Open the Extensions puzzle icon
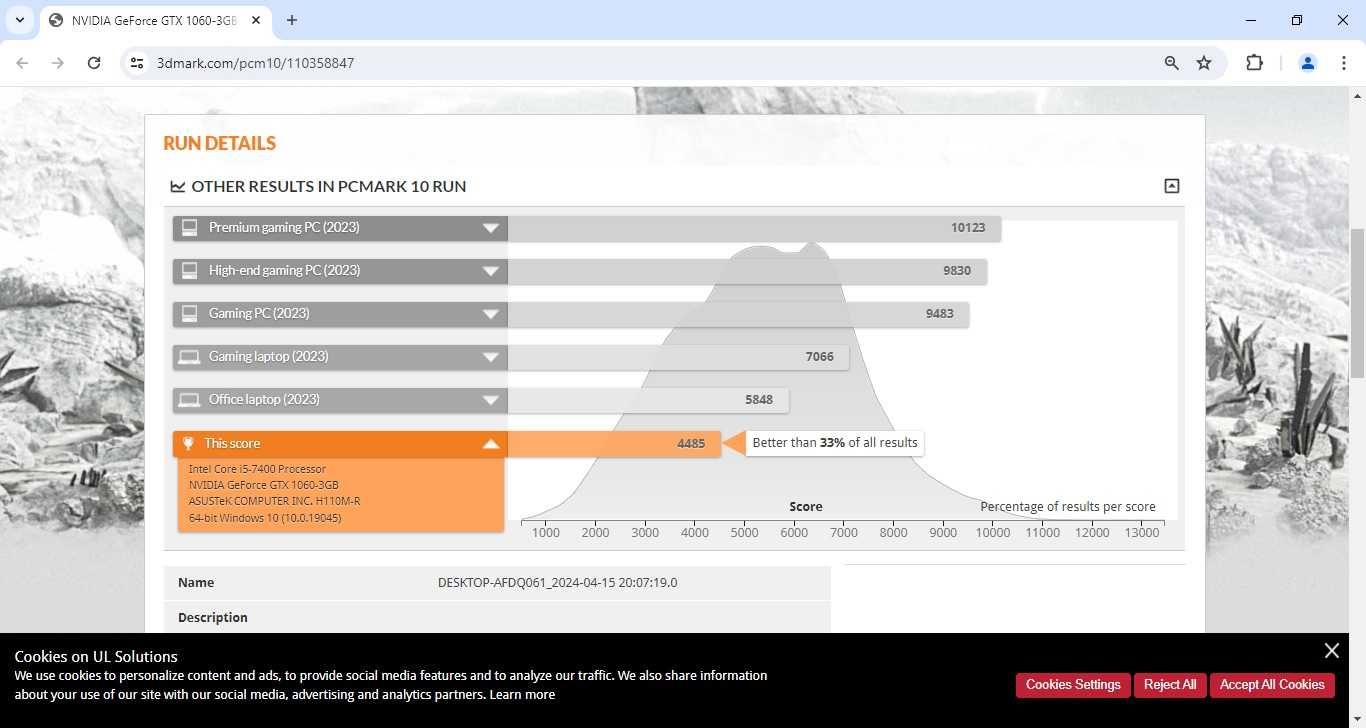Screen dimensions: 1366x728 point(1254,63)
